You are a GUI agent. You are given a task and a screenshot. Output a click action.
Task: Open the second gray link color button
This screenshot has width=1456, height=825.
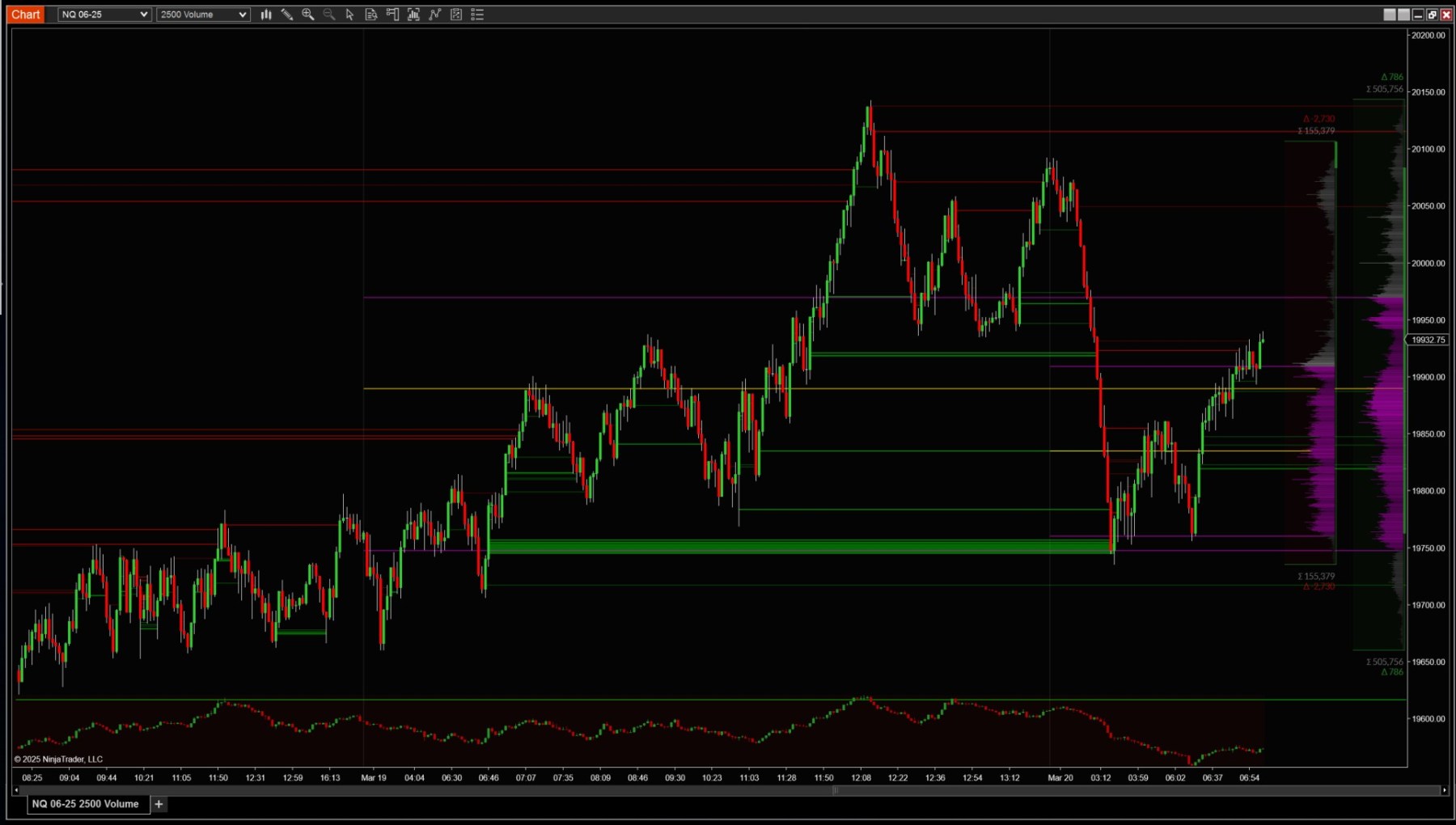1403,15
